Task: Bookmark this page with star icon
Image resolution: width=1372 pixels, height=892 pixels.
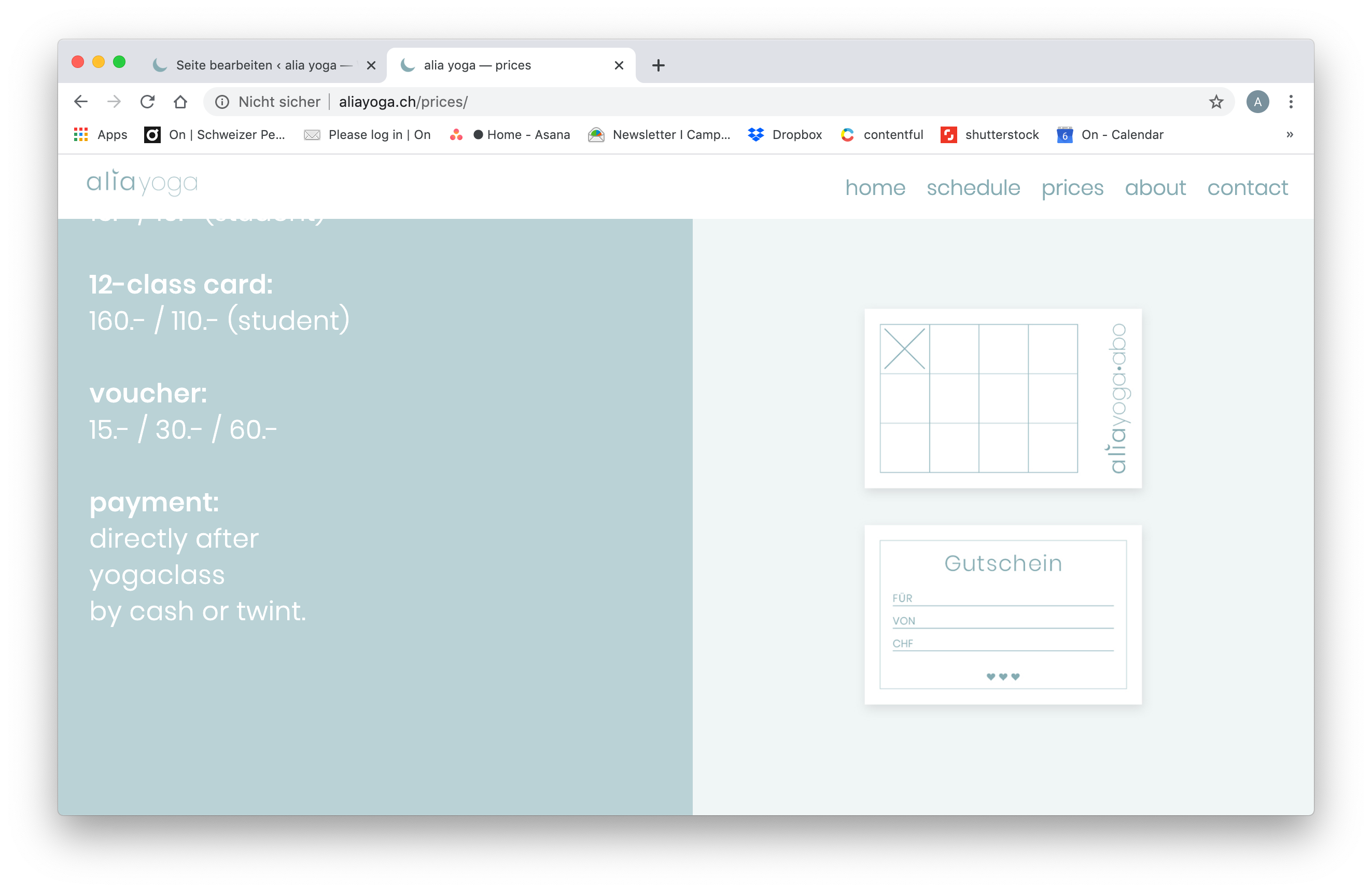Action: pyautogui.click(x=1216, y=102)
